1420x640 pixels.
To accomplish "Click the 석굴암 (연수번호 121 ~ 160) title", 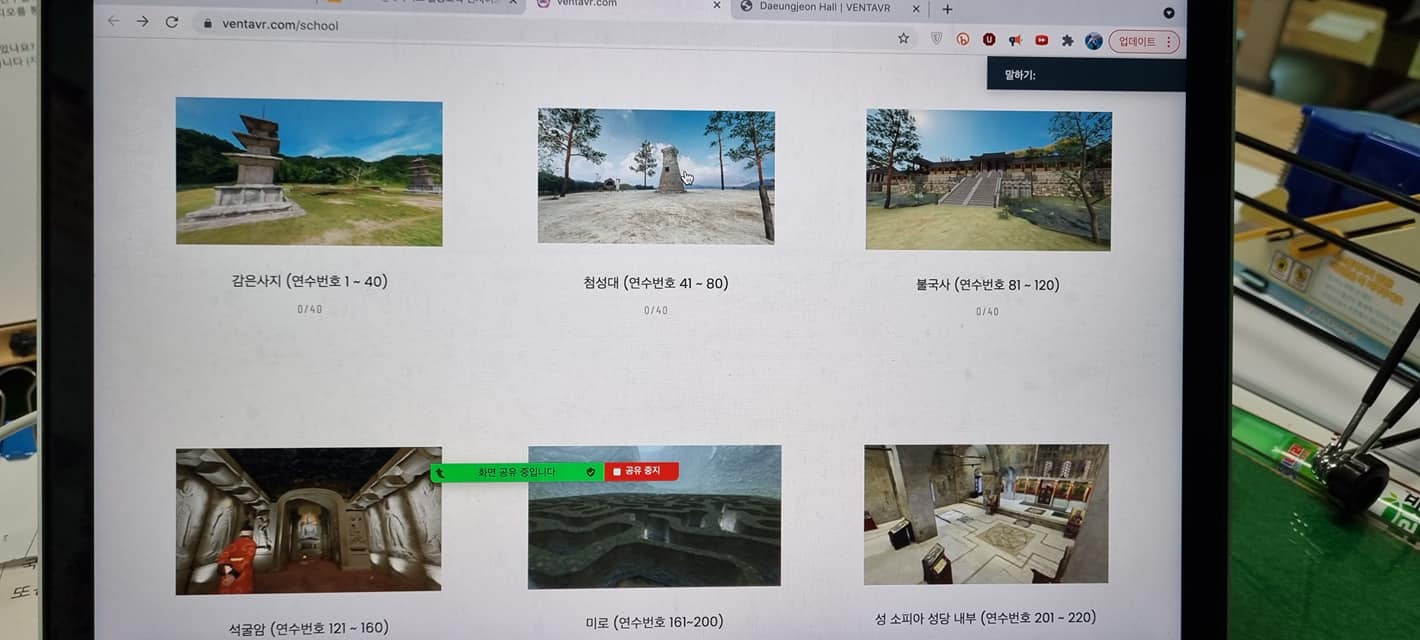I will coord(309,628).
